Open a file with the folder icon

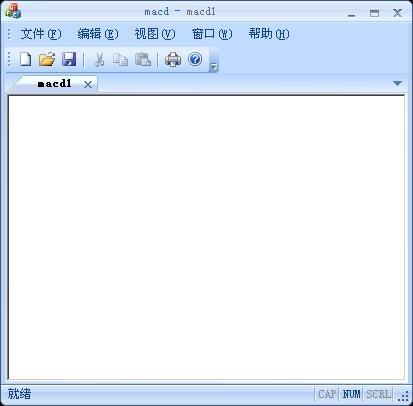[x=47, y=60]
